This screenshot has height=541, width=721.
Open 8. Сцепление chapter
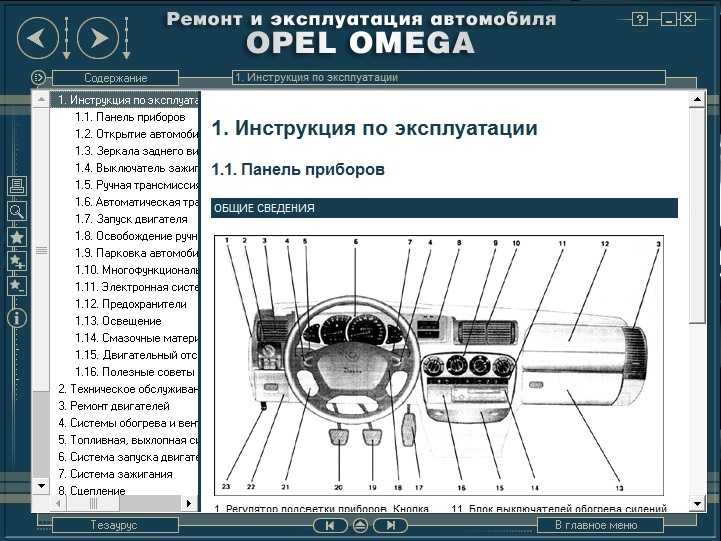click(x=92, y=491)
